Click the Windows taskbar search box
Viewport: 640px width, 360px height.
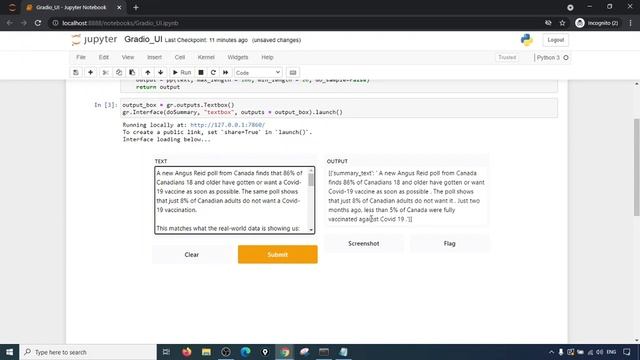click(88, 352)
